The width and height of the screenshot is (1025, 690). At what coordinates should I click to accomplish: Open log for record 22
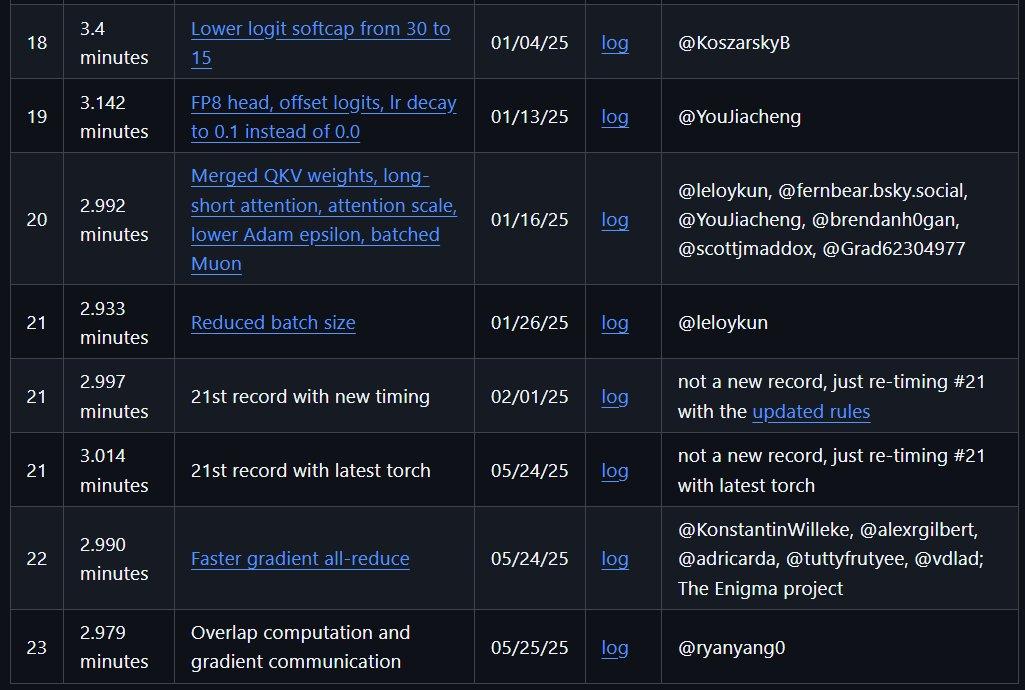click(614, 559)
